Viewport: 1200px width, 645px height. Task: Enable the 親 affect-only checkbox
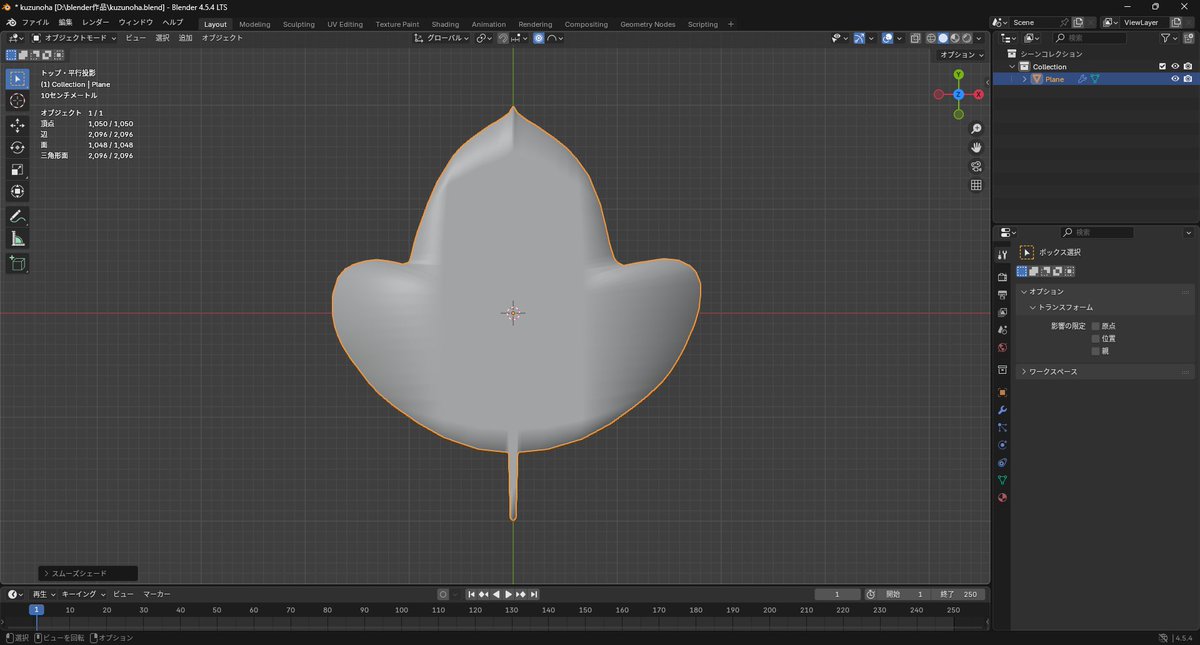click(x=1096, y=351)
